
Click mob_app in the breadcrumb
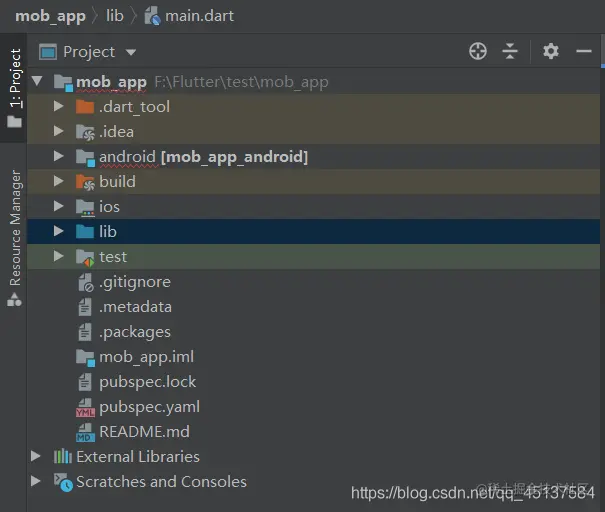pyautogui.click(x=50, y=16)
